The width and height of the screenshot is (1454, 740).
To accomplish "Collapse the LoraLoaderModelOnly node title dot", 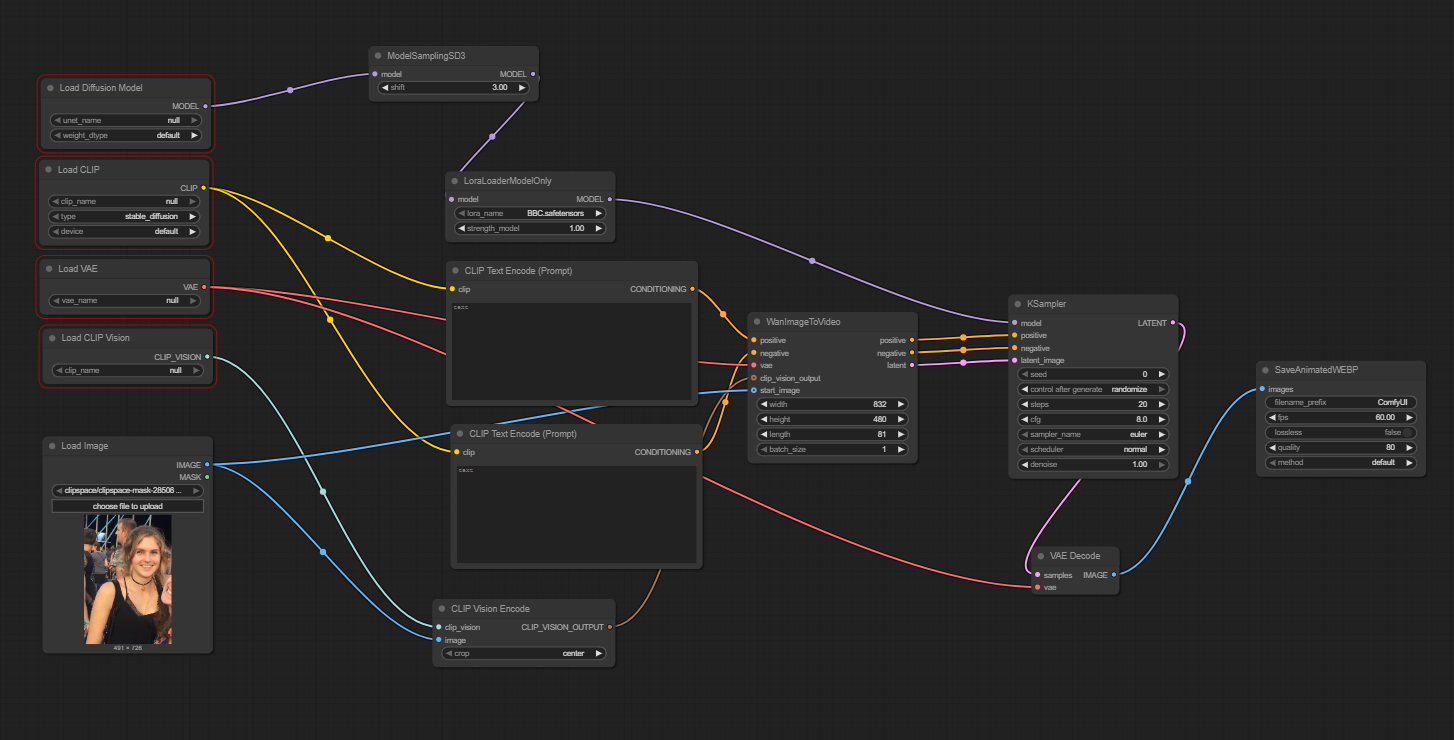I will [455, 181].
